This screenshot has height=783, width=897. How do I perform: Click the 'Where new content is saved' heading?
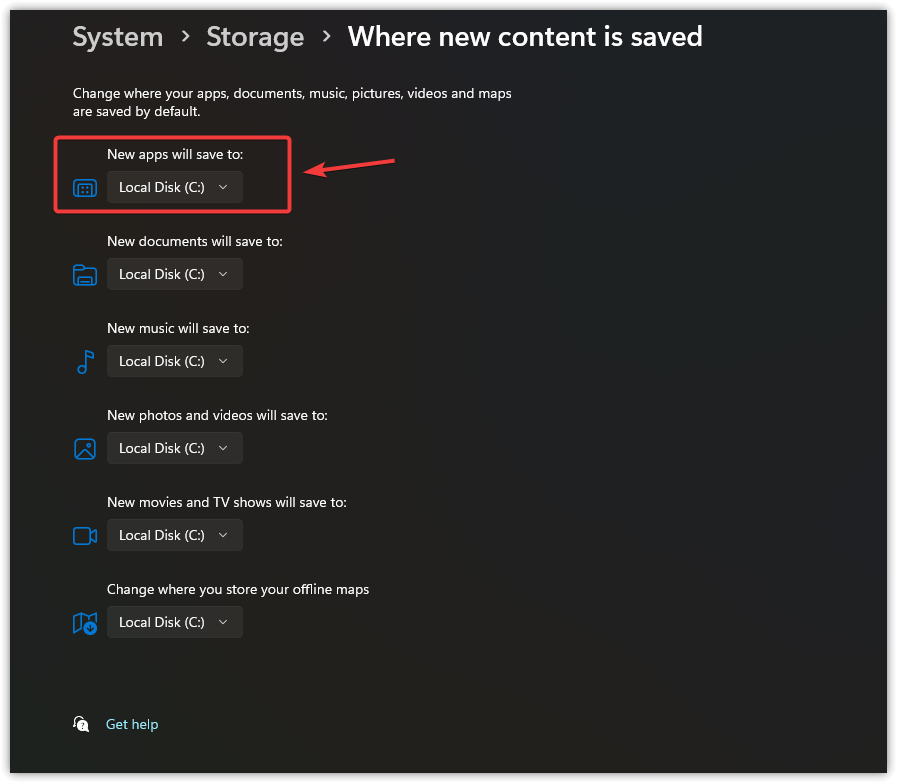point(525,37)
